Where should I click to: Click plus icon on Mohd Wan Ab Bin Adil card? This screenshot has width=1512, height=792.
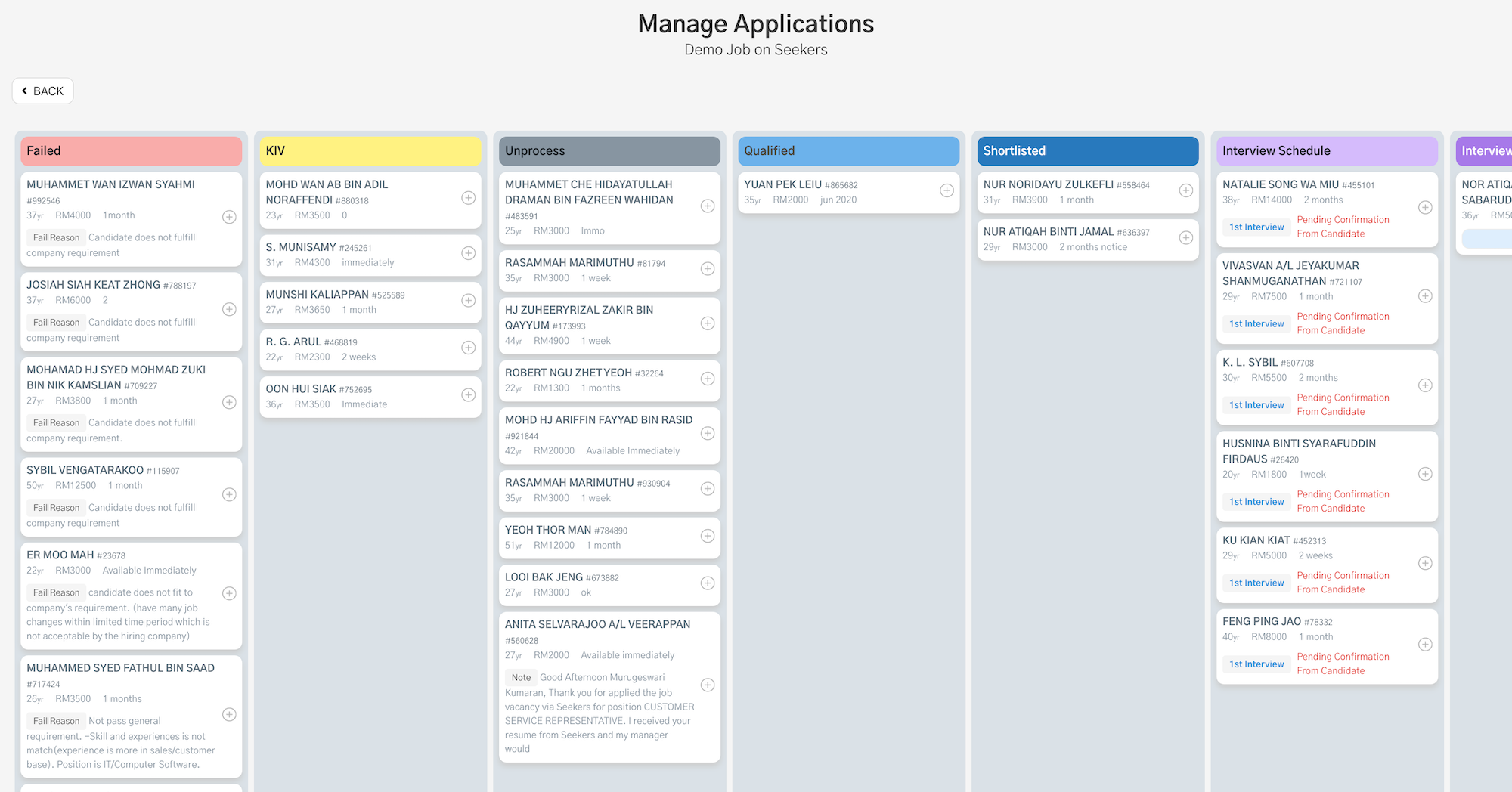(469, 198)
